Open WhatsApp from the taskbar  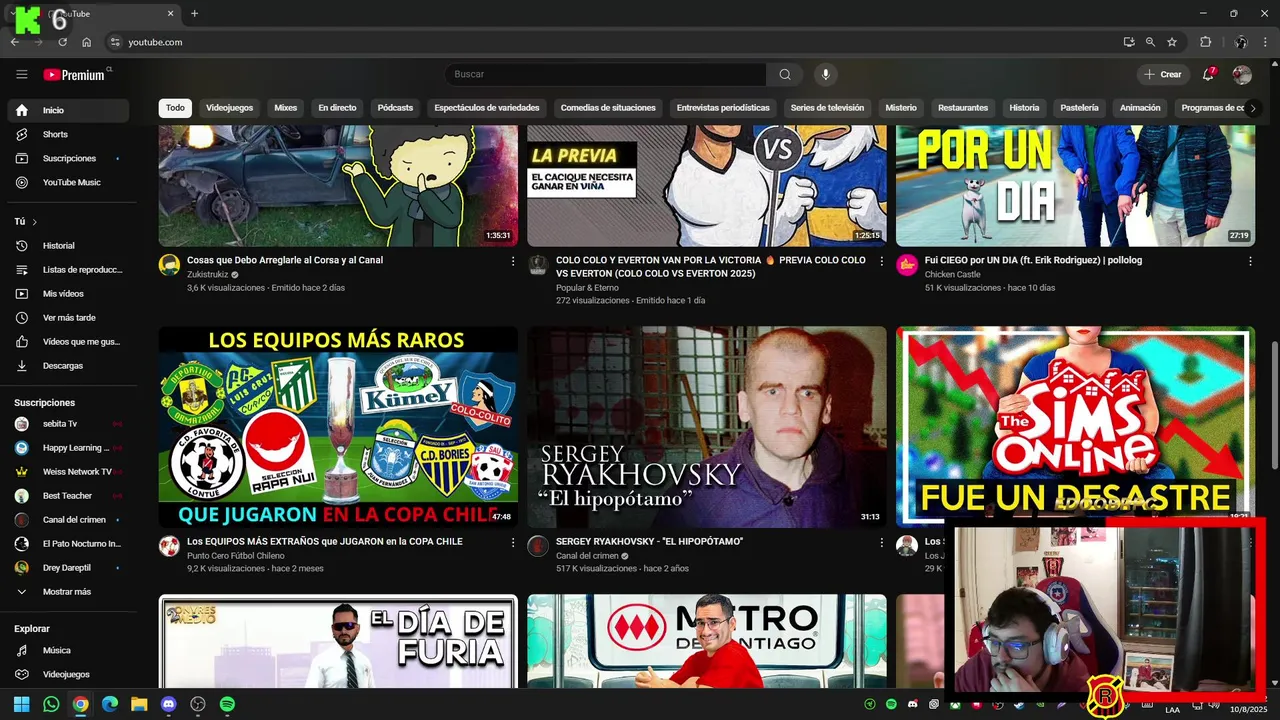[51, 704]
